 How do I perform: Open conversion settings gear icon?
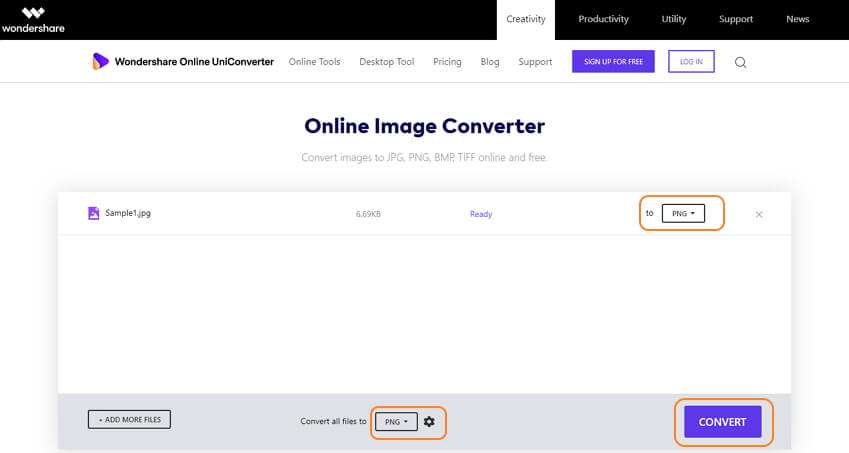[429, 421]
